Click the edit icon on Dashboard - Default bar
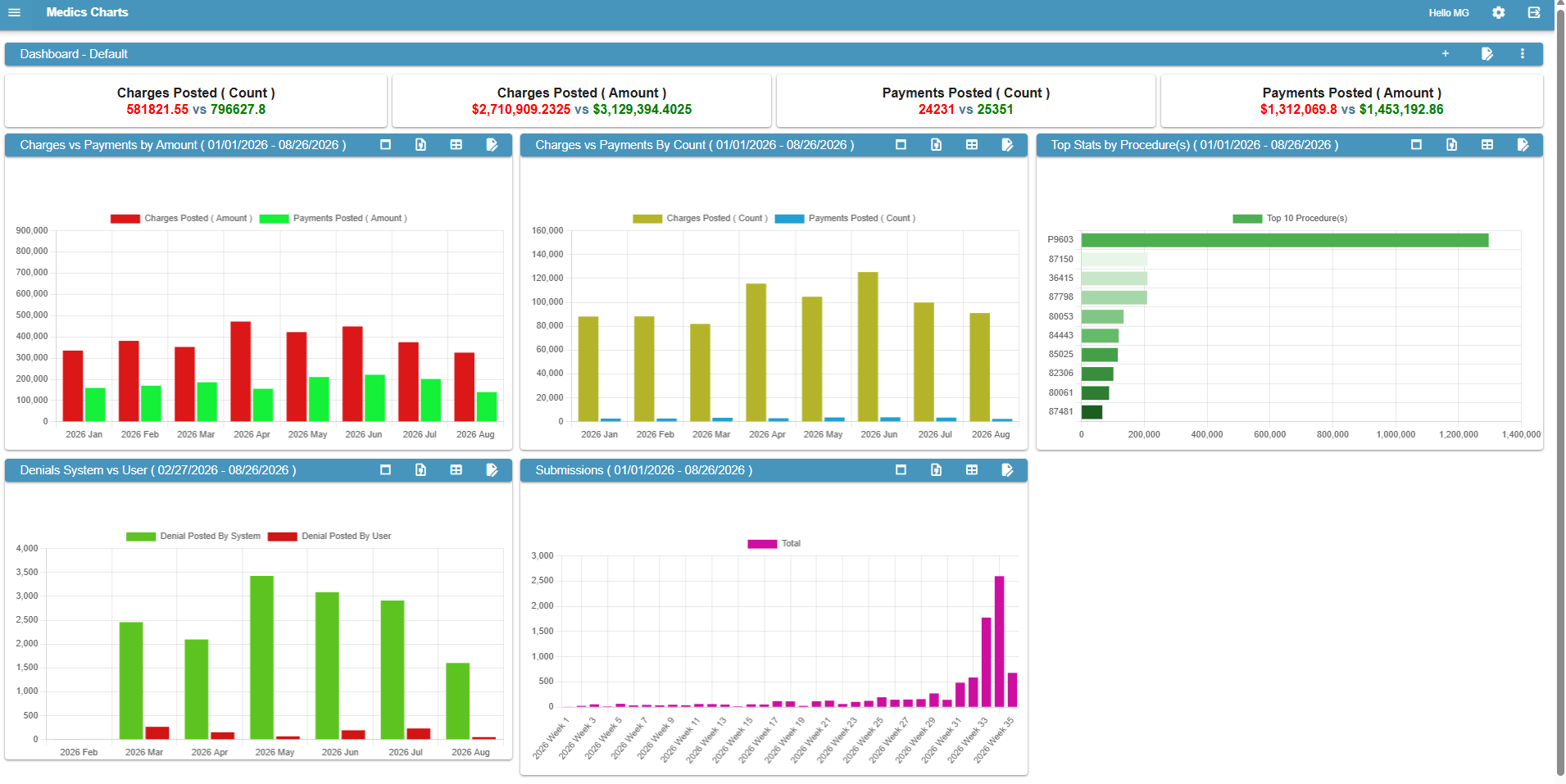Screen dimensions: 1566x784 pyautogui.click(x=1487, y=54)
